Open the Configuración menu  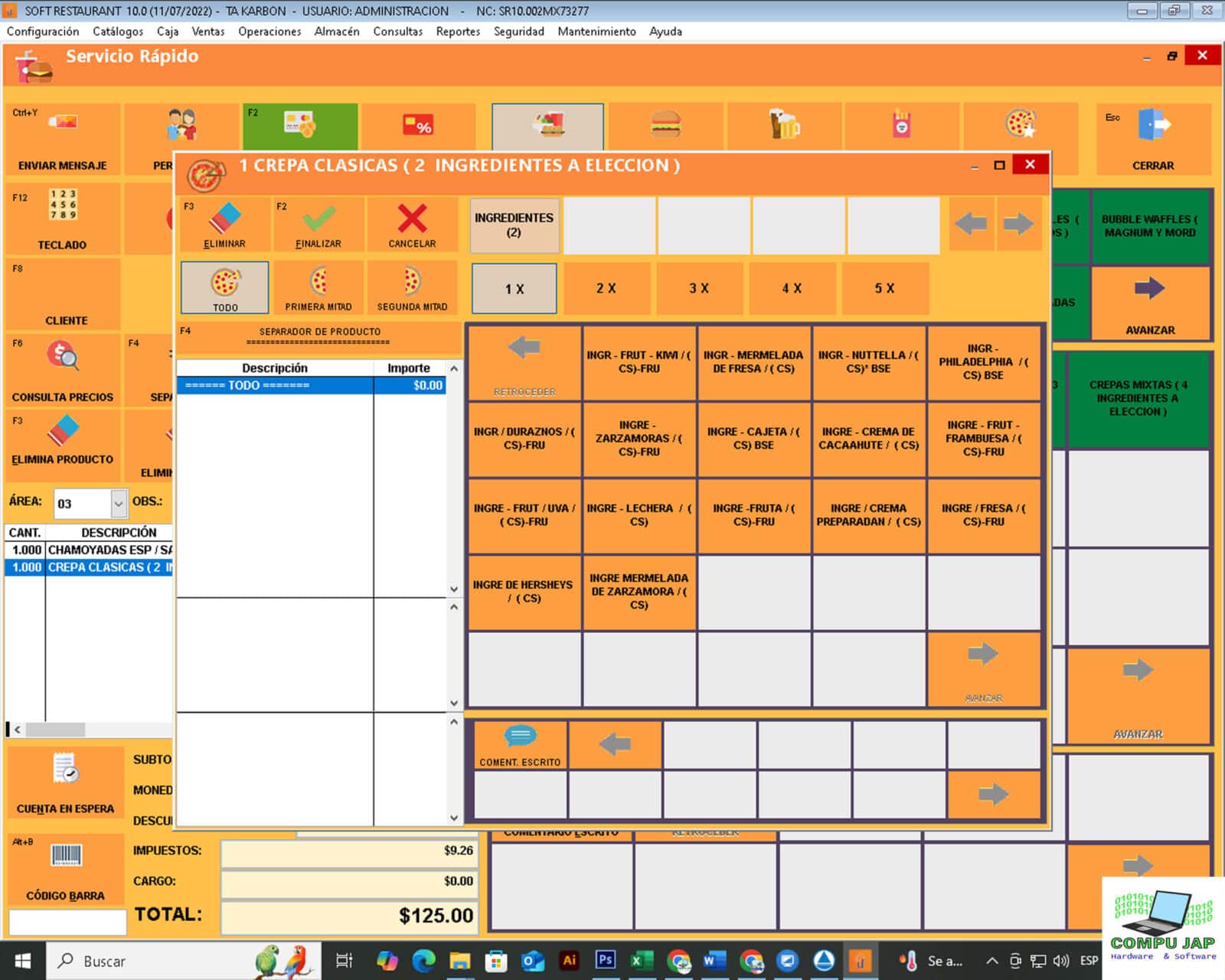tap(43, 31)
